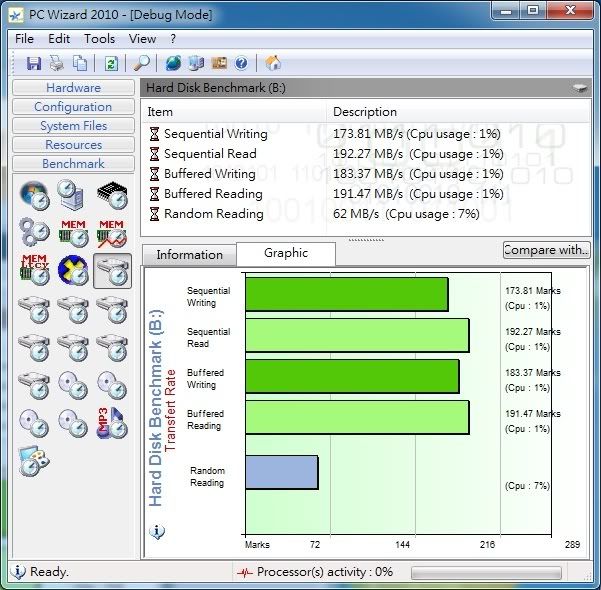The width and height of the screenshot is (601, 590).
Task: Open the Benchmark section
Action: [x=73, y=164]
